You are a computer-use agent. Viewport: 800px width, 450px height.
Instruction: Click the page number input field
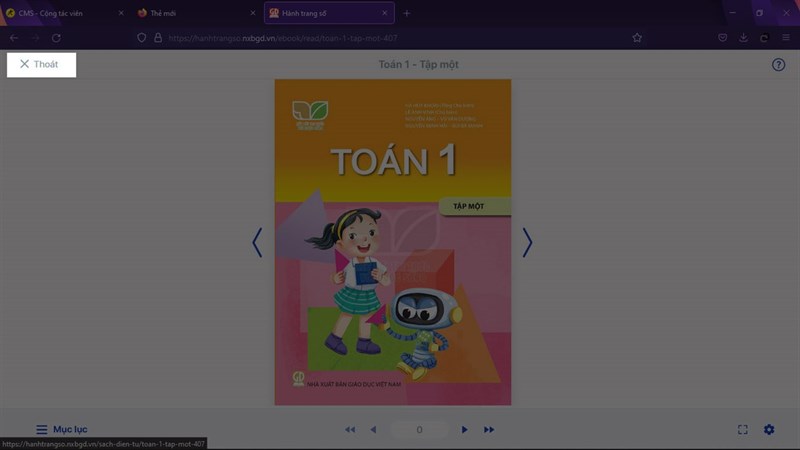[419, 429]
